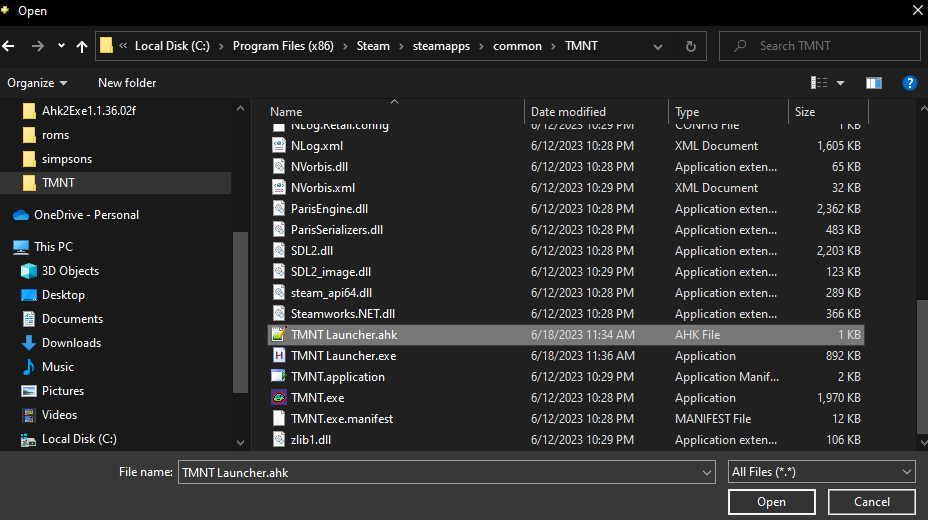Select the ParisEngine.dll file icon
This screenshot has width=928, height=520.
[279, 209]
